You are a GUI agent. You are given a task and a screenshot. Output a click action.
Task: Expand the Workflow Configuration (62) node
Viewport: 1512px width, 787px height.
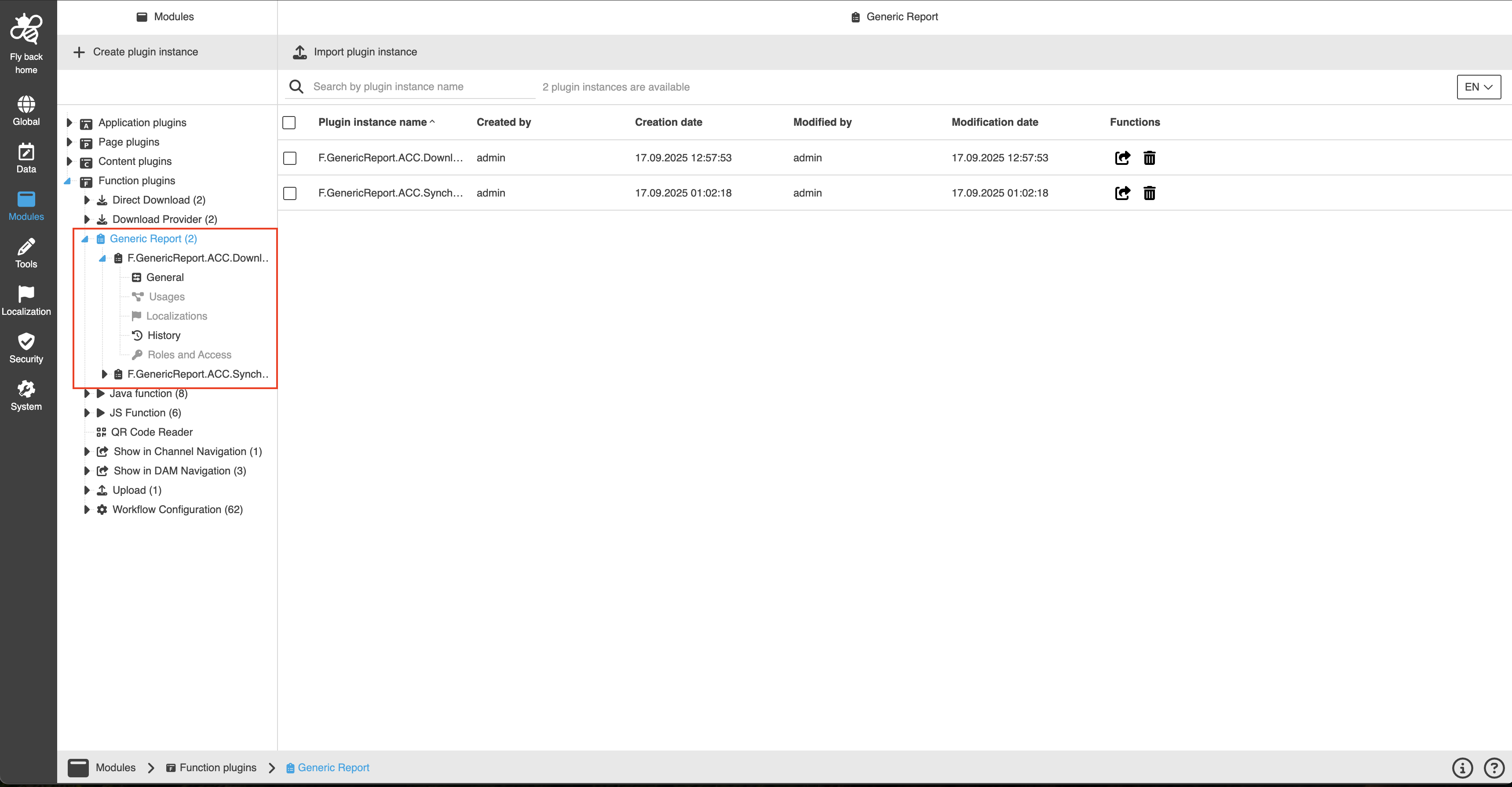(x=86, y=510)
